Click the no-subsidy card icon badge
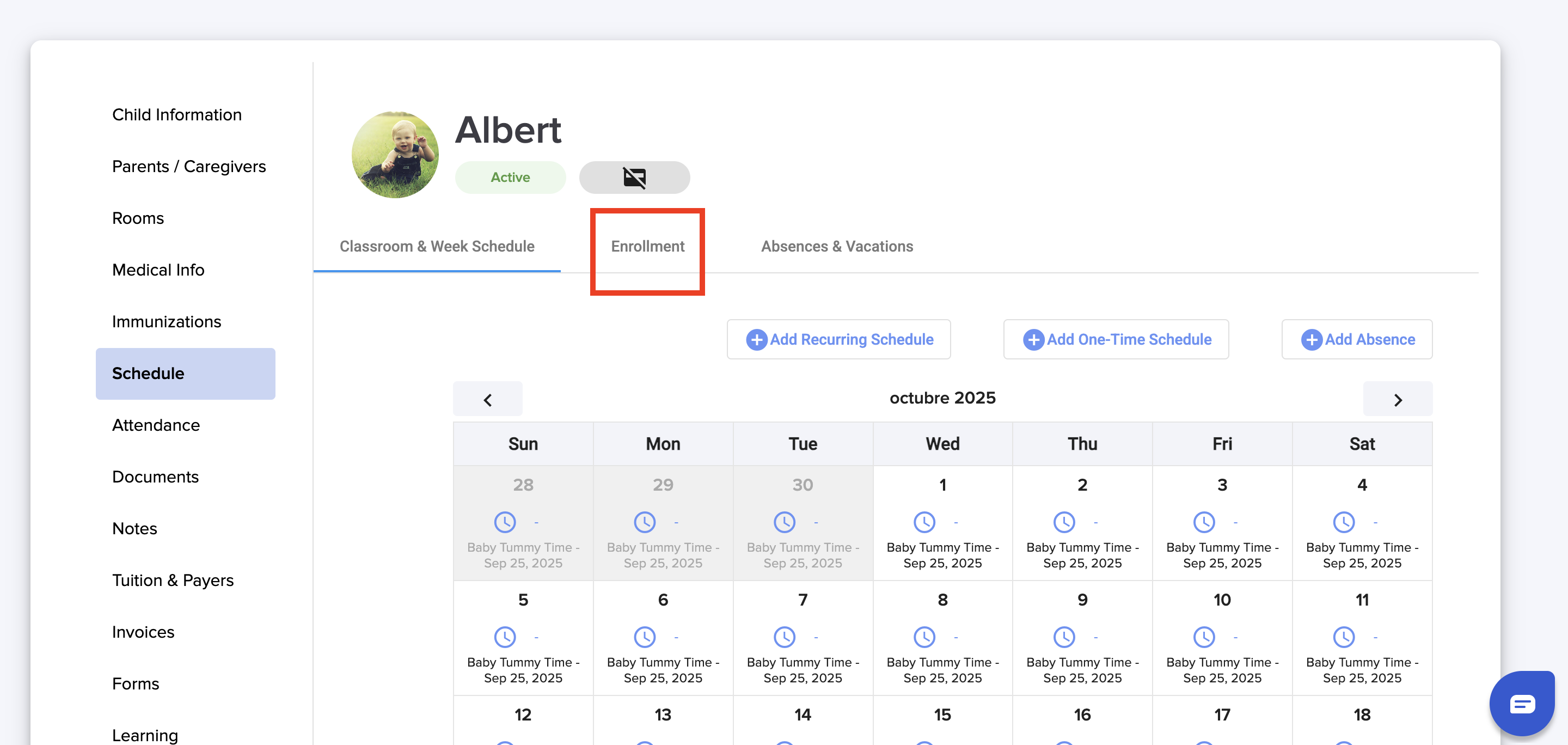 tap(634, 177)
